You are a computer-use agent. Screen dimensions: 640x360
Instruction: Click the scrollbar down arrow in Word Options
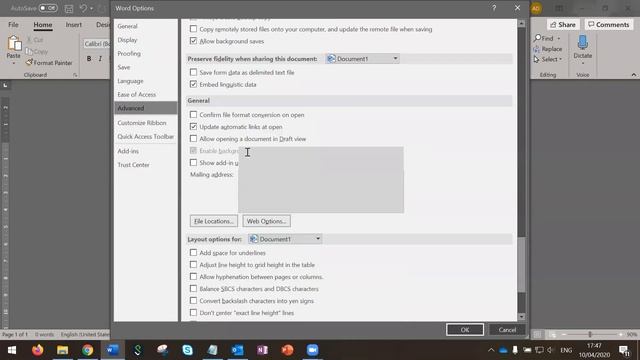(522, 317)
